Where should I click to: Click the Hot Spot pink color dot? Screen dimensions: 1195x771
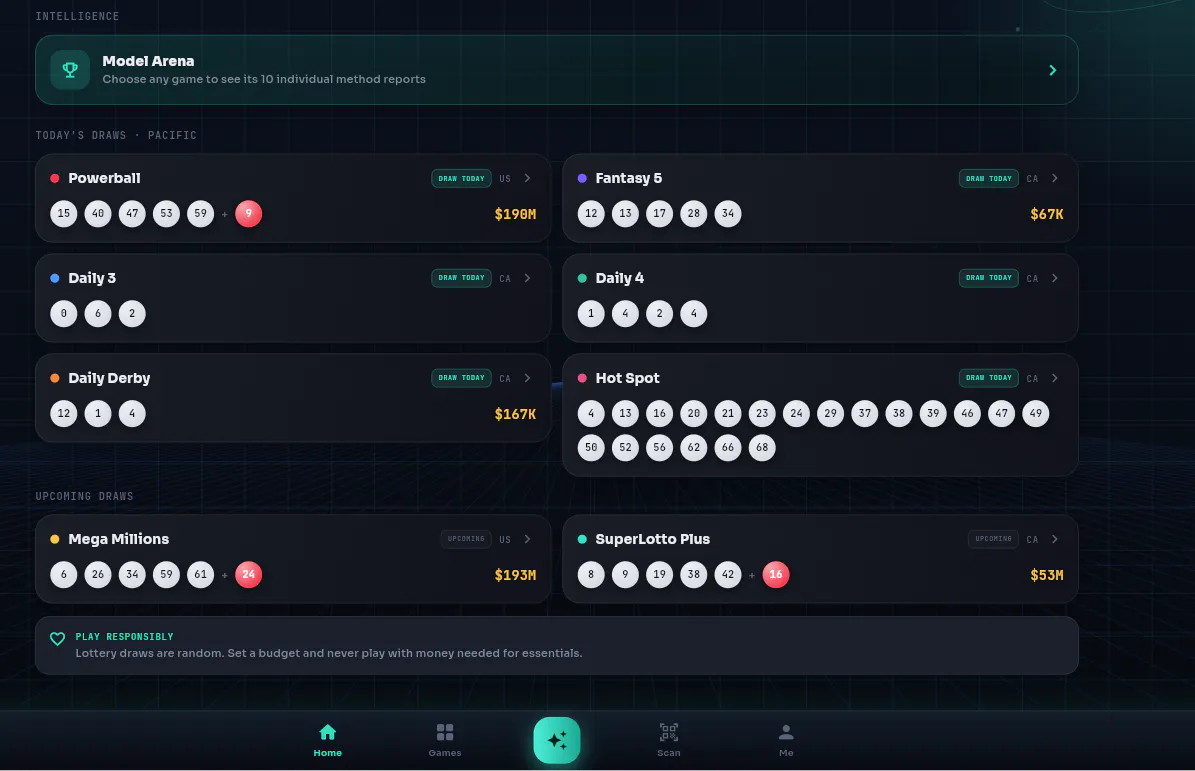(x=582, y=378)
